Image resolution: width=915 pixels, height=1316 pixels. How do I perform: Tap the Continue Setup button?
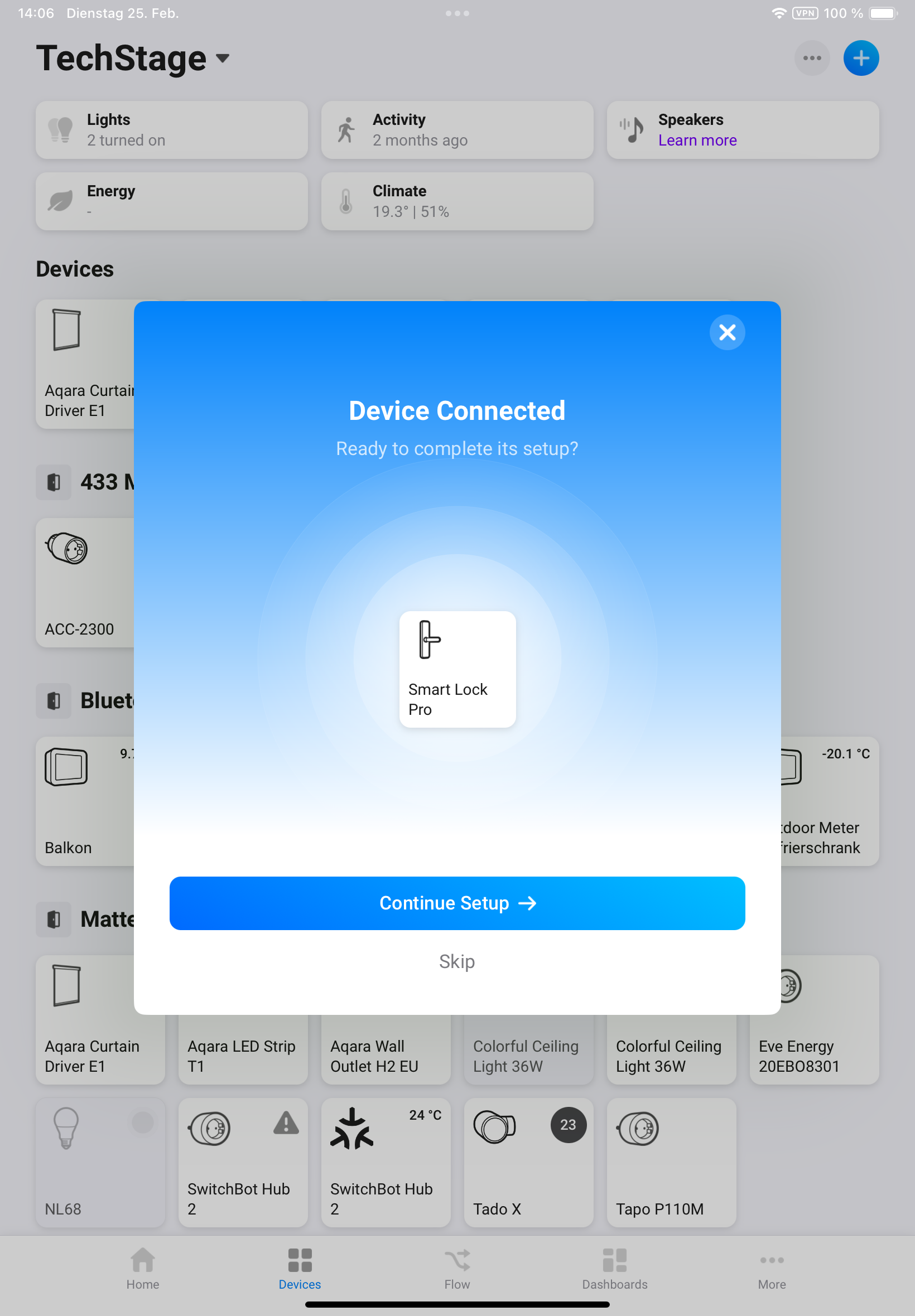(x=457, y=903)
